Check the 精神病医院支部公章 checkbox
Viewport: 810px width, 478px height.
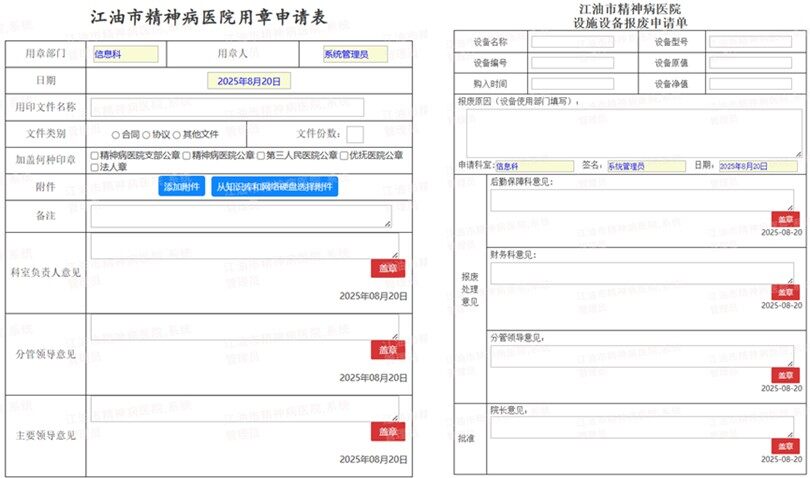(94, 156)
